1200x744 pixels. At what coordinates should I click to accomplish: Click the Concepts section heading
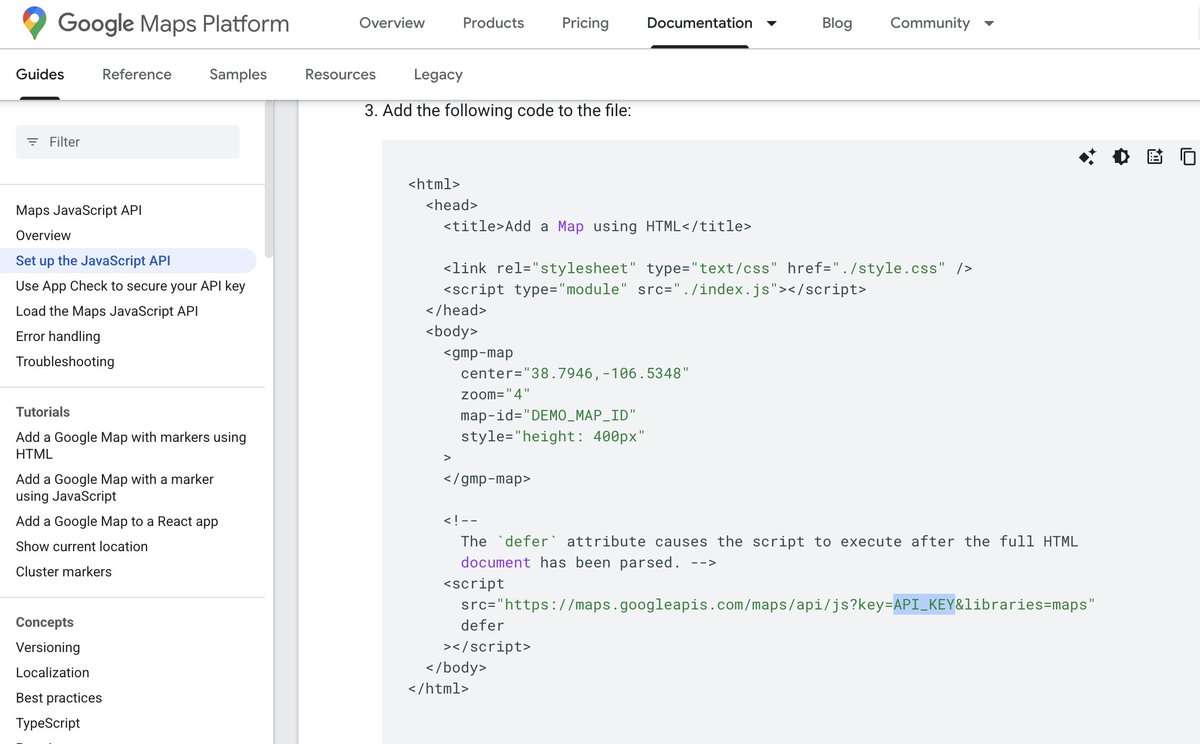(45, 622)
